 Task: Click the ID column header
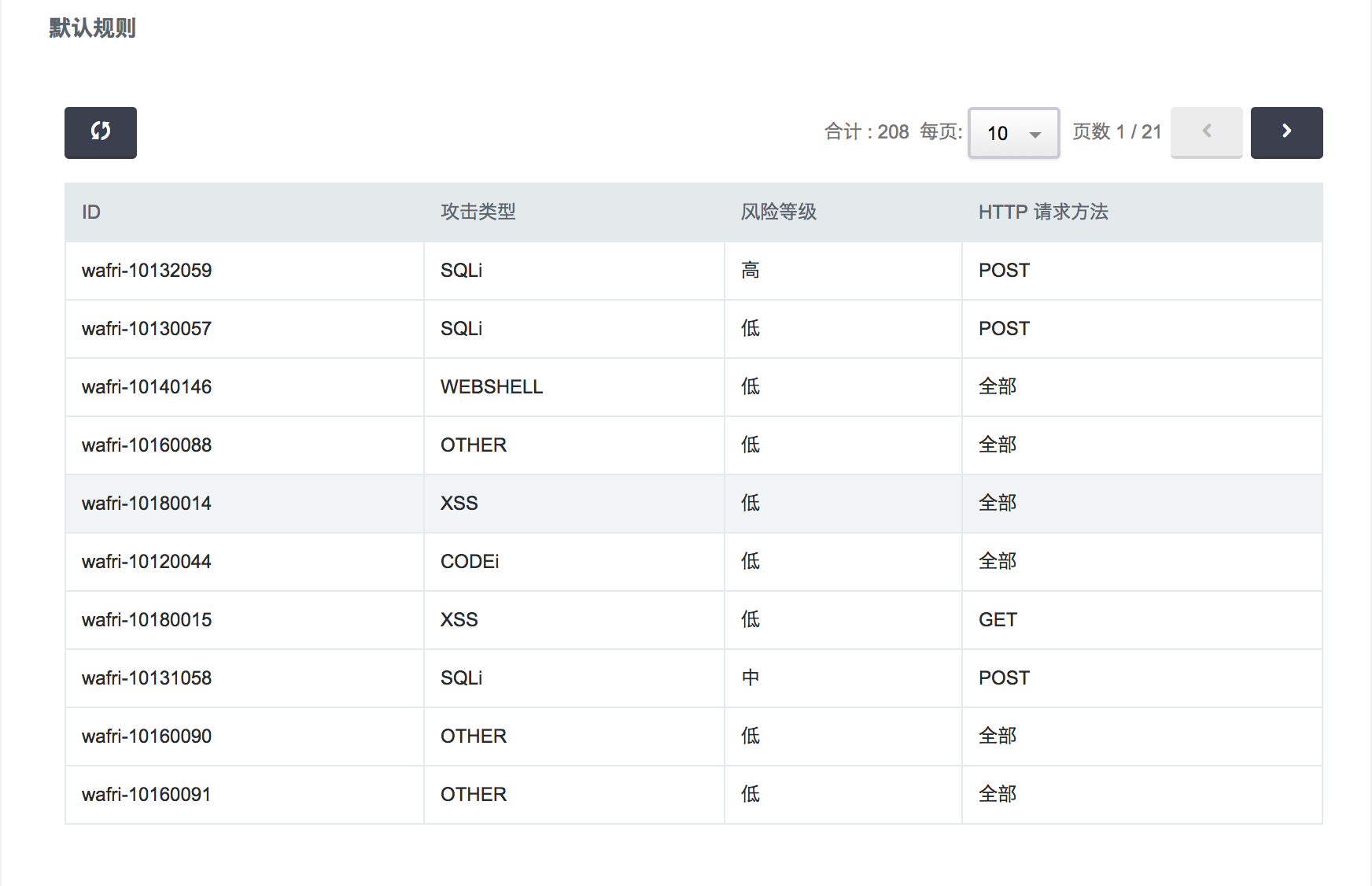tap(91, 212)
